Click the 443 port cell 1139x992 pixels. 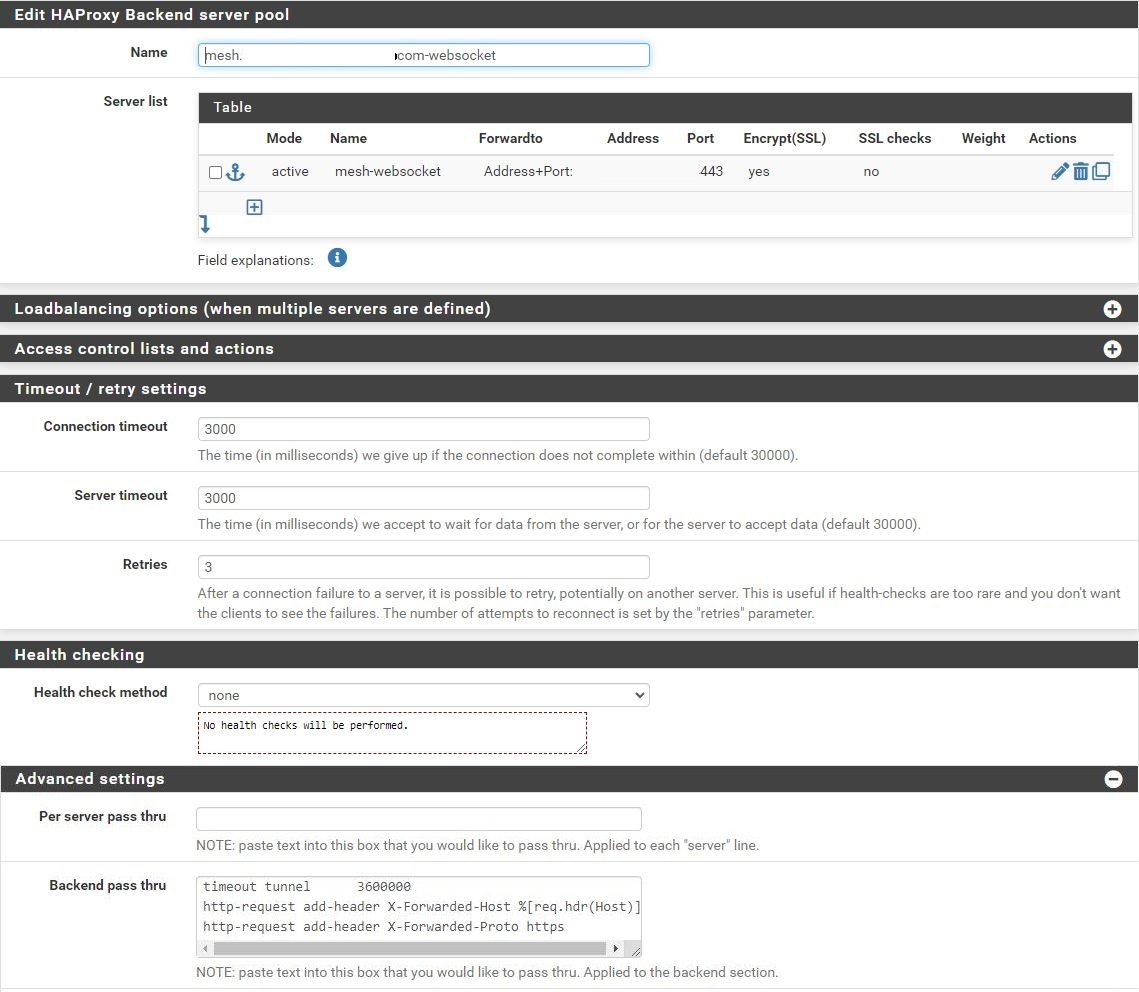[x=710, y=171]
